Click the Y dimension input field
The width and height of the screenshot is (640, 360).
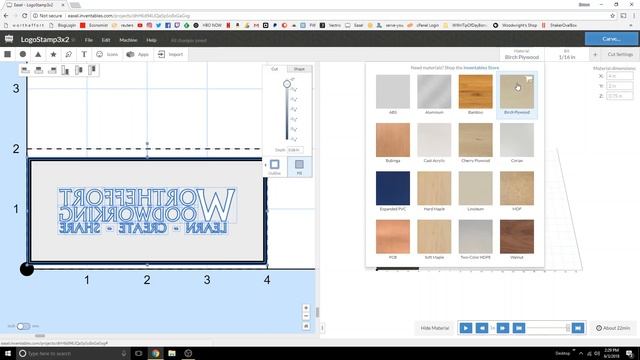click(620, 86)
